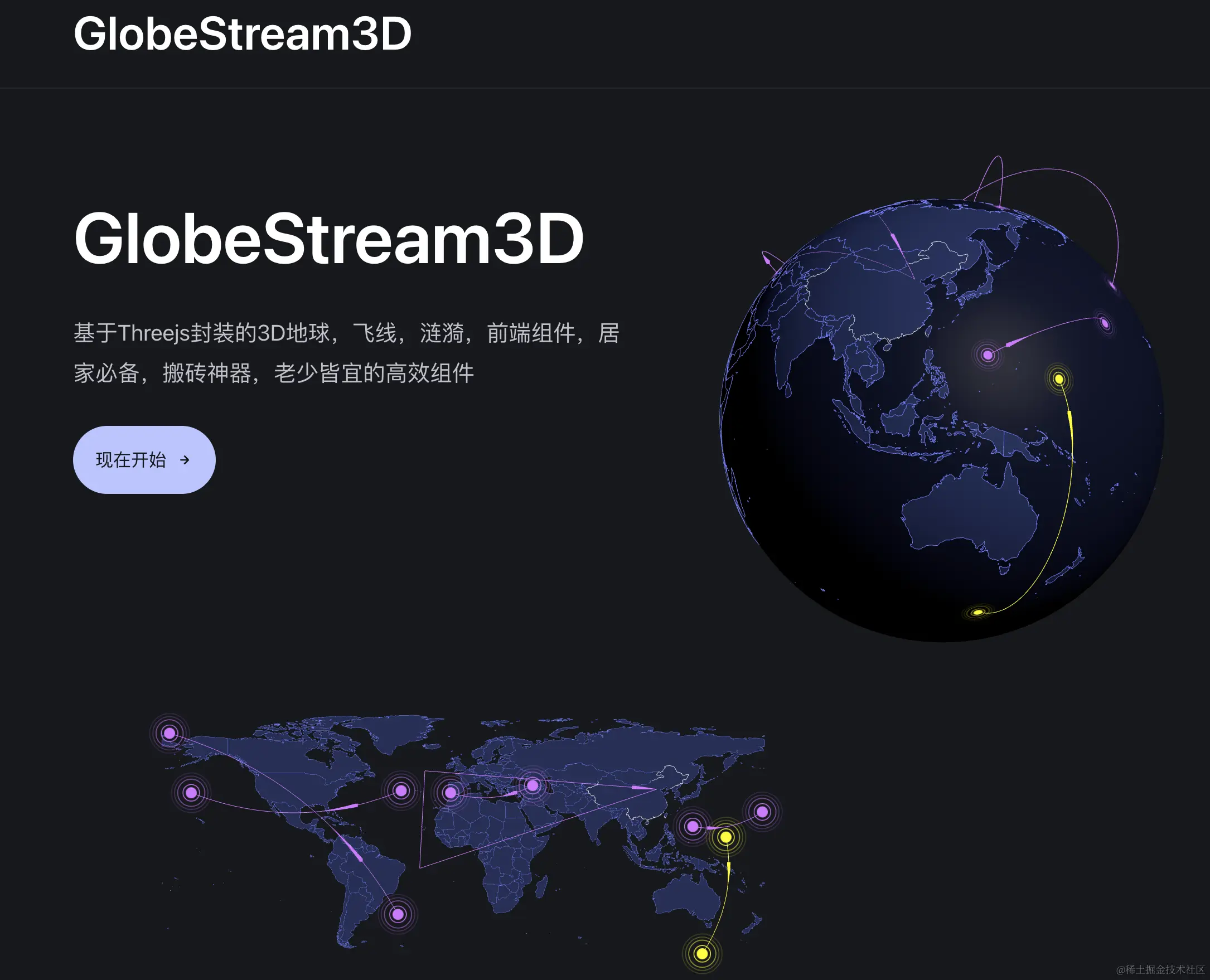This screenshot has width=1210, height=980.
Task: Click the purple marker off Brazil's coast
Action: click(398, 914)
